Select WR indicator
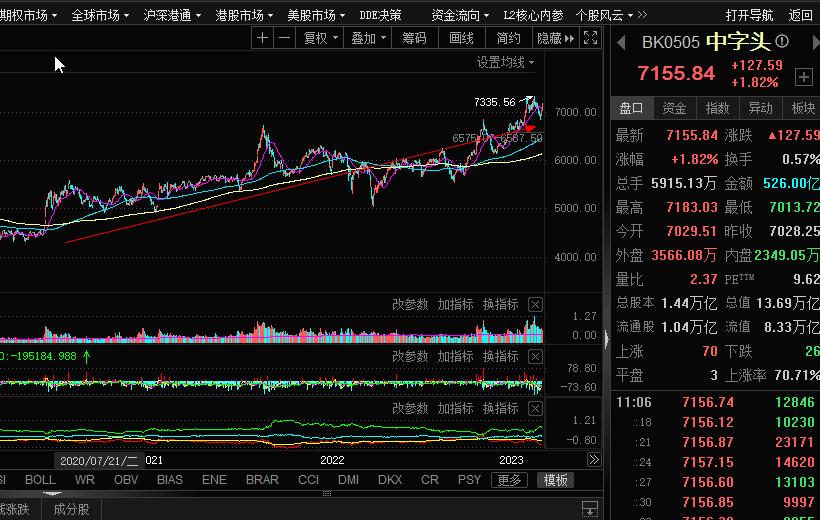Image resolution: width=820 pixels, height=520 pixels. (85, 480)
